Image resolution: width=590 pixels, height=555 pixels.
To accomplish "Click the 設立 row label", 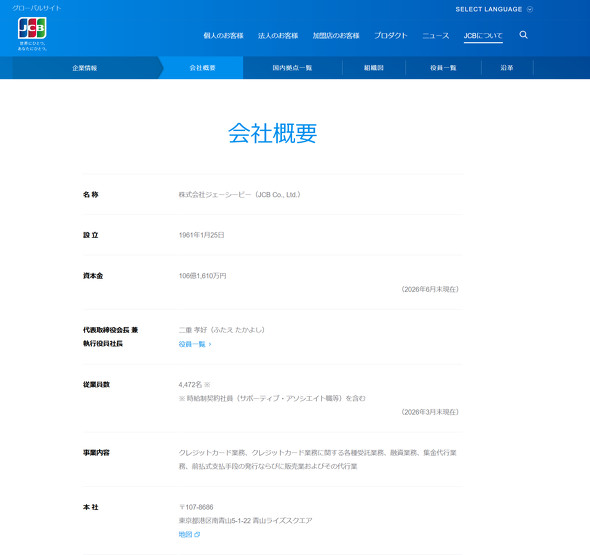I will (x=90, y=235).
